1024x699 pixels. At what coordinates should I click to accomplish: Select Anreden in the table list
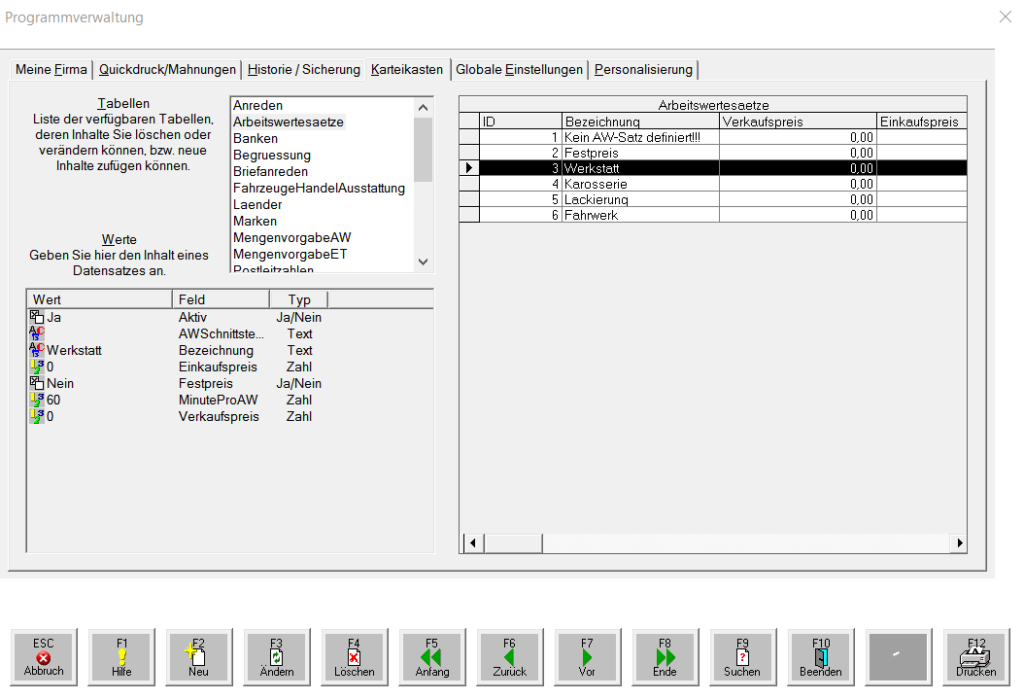258,105
